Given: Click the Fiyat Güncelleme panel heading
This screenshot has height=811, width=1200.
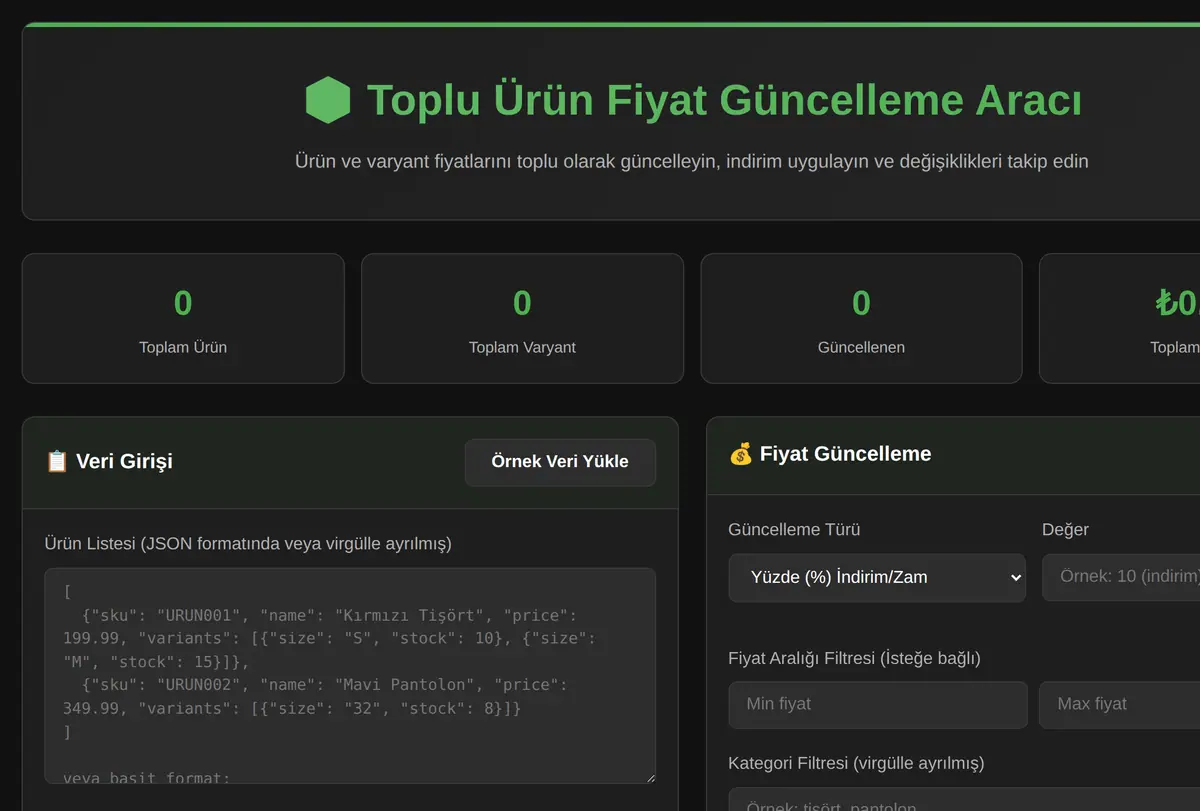Looking at the screenshot, I should coord(845,454).
